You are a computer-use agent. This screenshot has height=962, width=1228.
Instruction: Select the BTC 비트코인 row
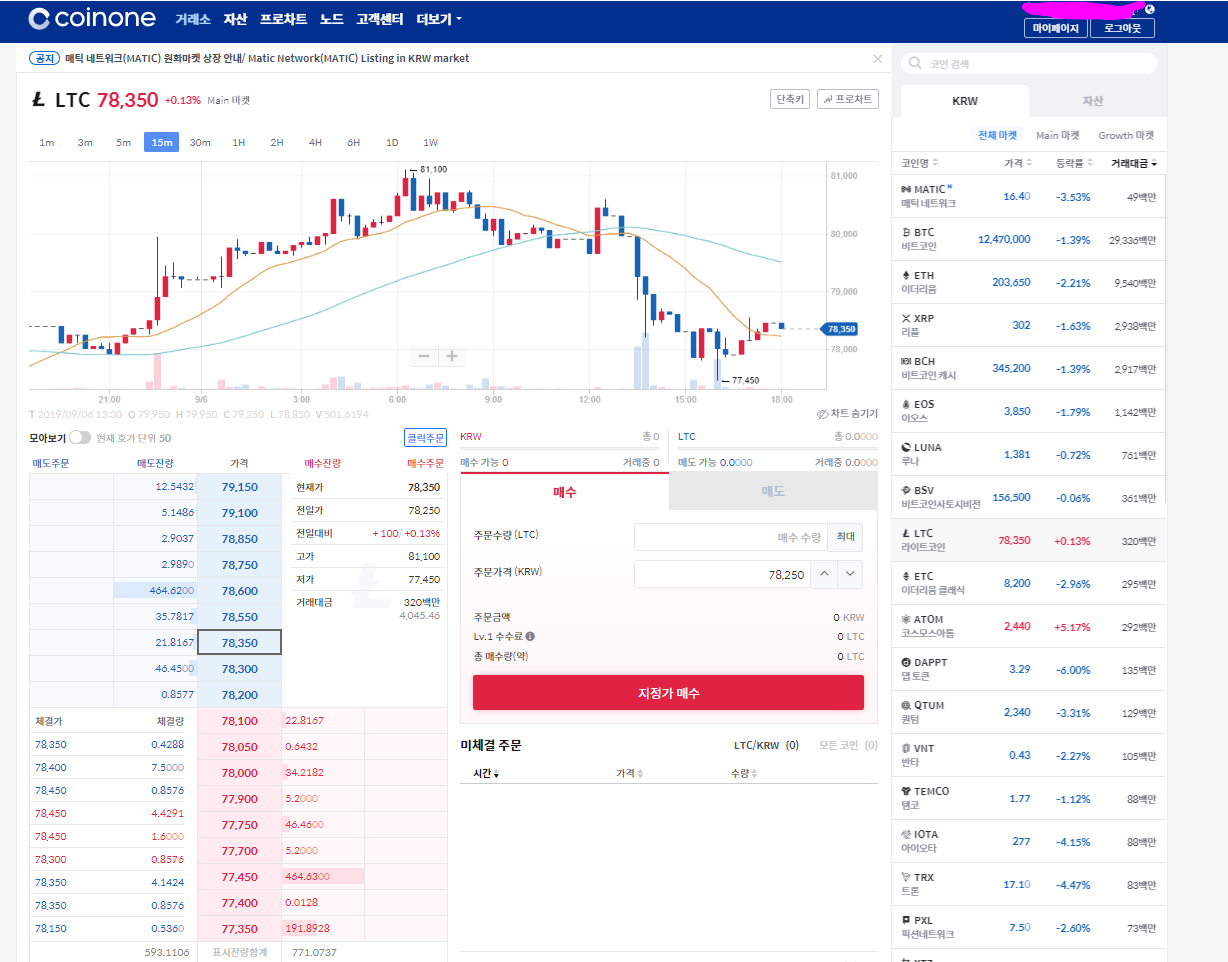[x=1029, y=239]
